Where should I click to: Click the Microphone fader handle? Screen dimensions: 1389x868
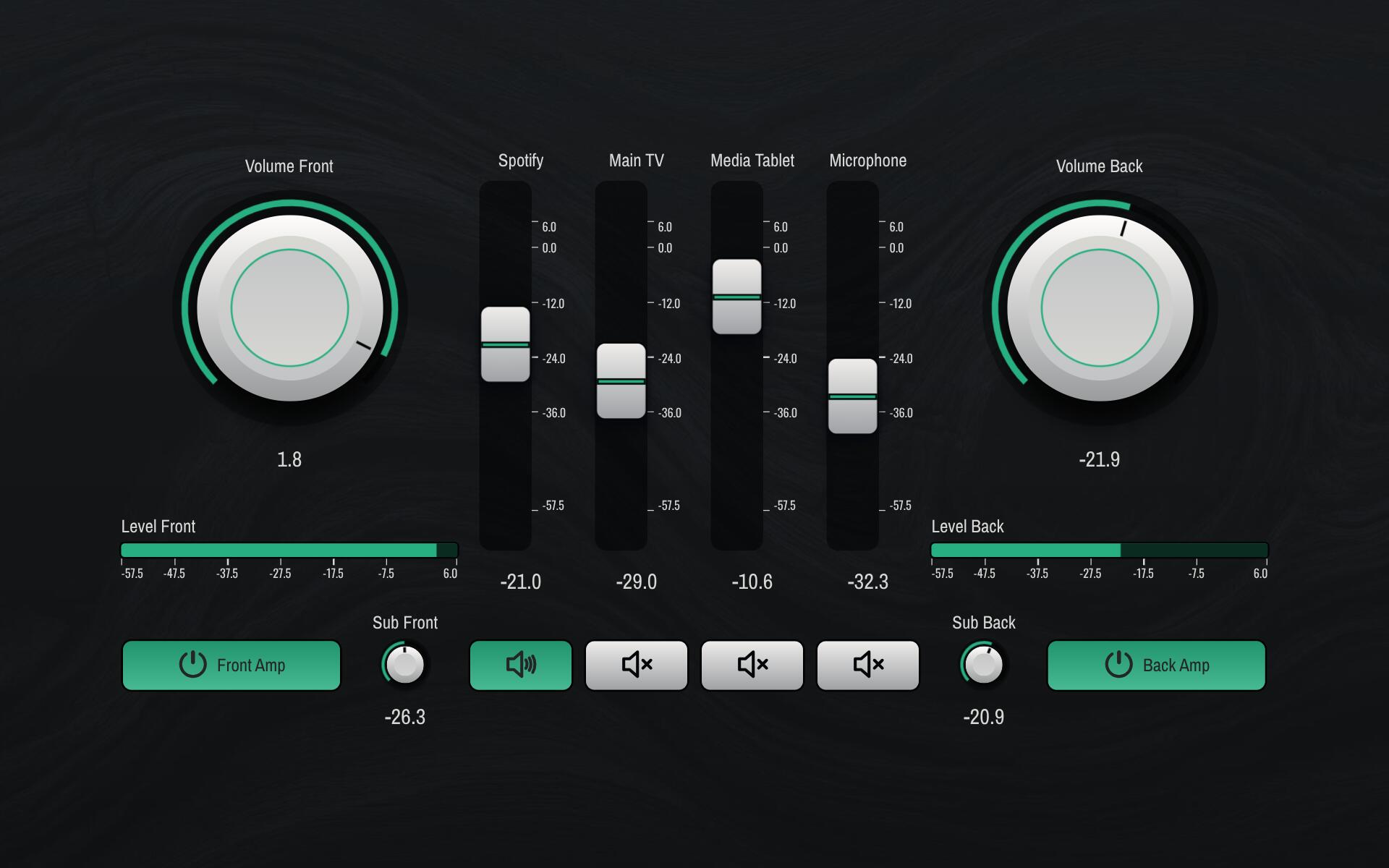pyautogui.click(x=853, y=396)
